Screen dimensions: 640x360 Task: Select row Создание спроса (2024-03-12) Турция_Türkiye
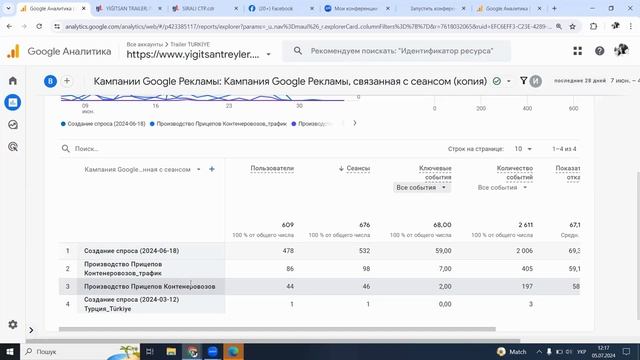click(131, 304)
